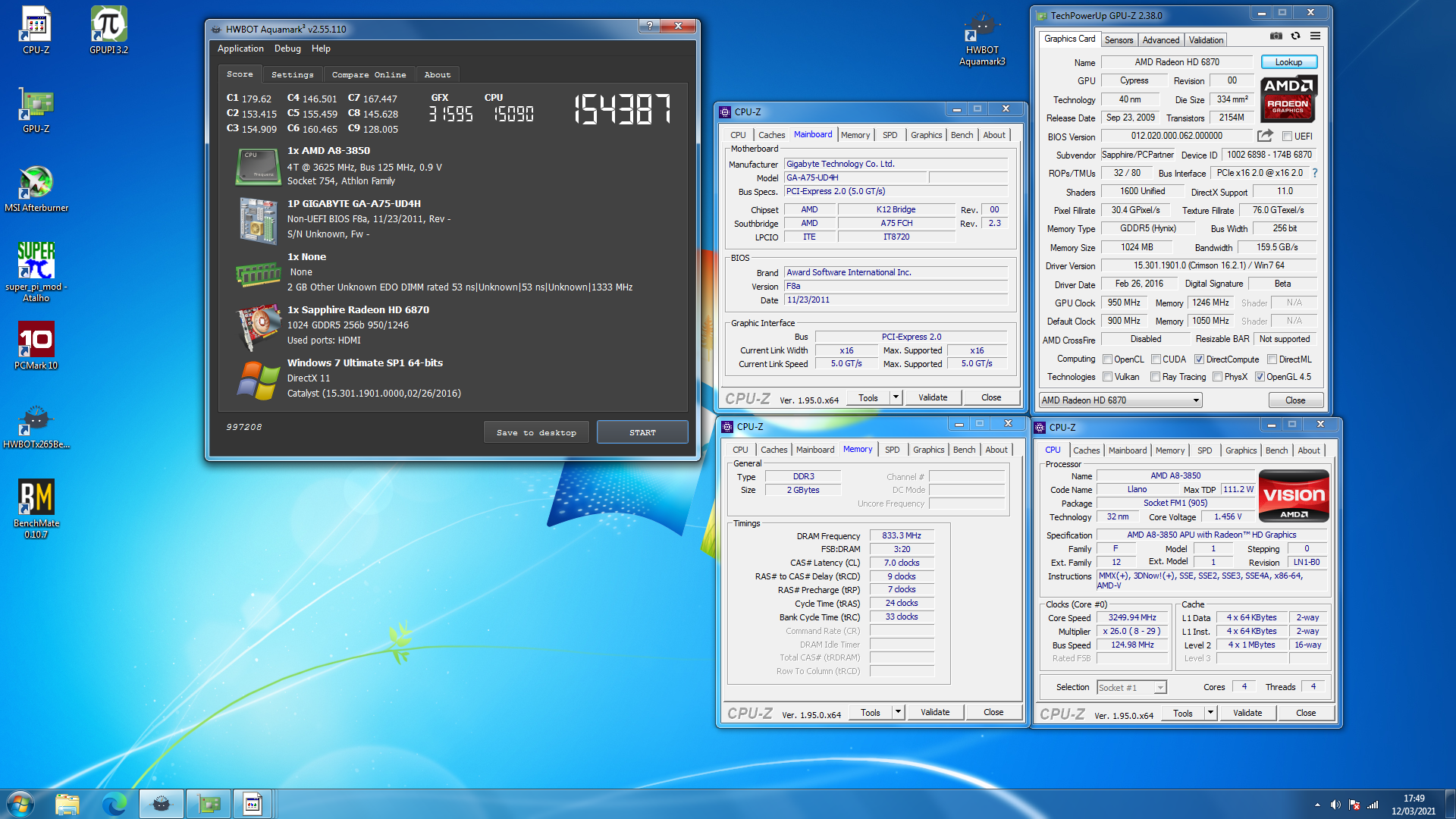Toggle the OpenGL 4.5 checkbox
This screenshot has width=1456, height=819.
[1260, 377]
